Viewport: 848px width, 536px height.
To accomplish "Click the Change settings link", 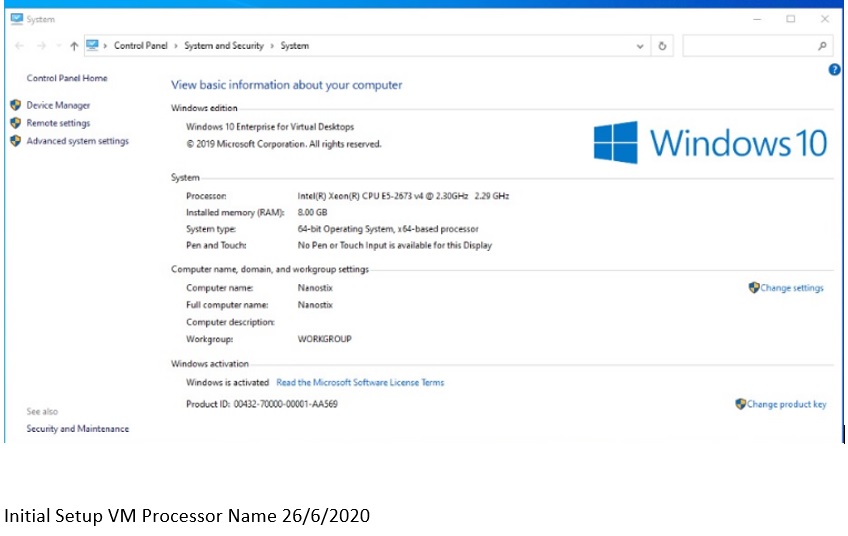I will pos(792,288).
